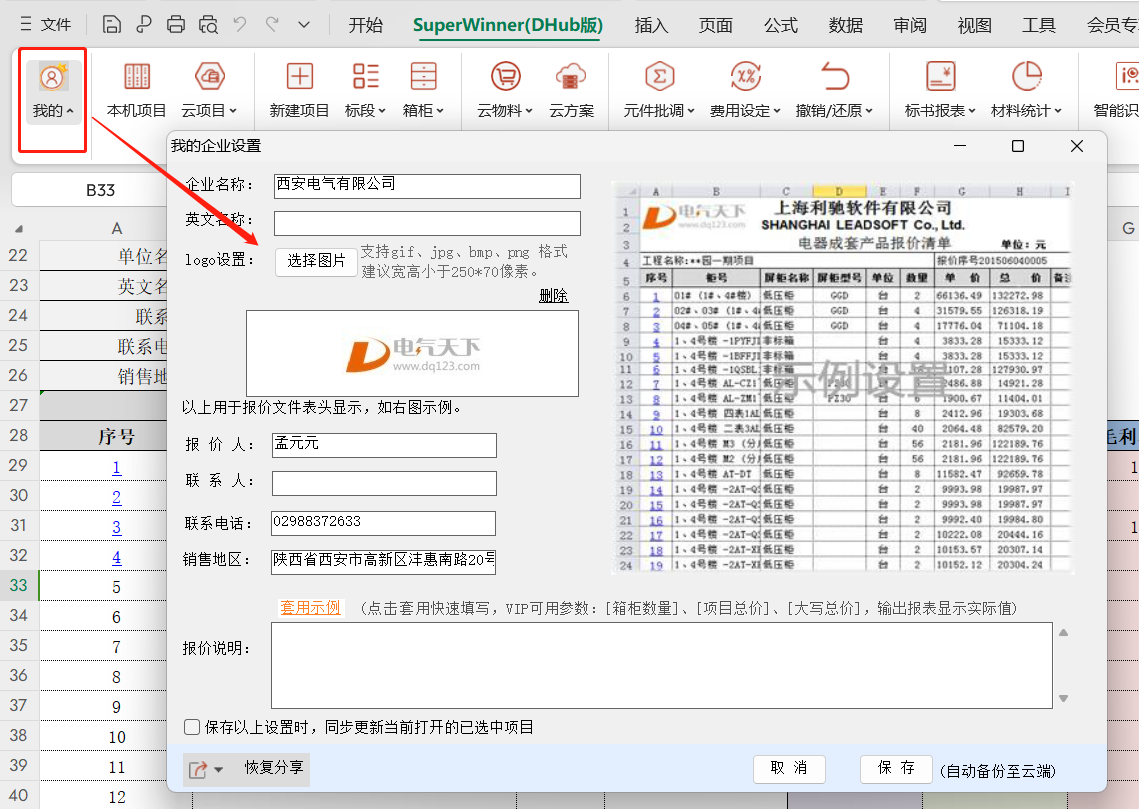Click the 删除 logo link
Image resolution: width=1139 pixels, height=809 pixels.
pos(554,296)
